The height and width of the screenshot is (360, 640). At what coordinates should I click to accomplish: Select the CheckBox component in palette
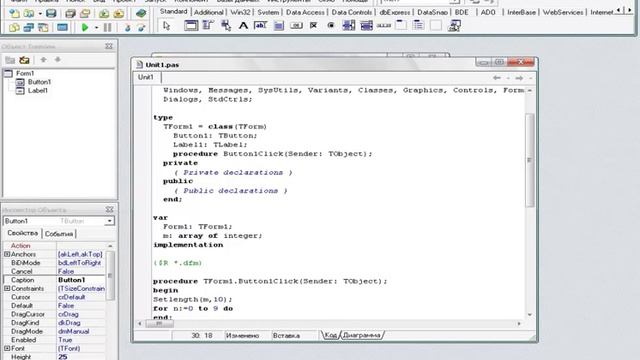(313, 26)
